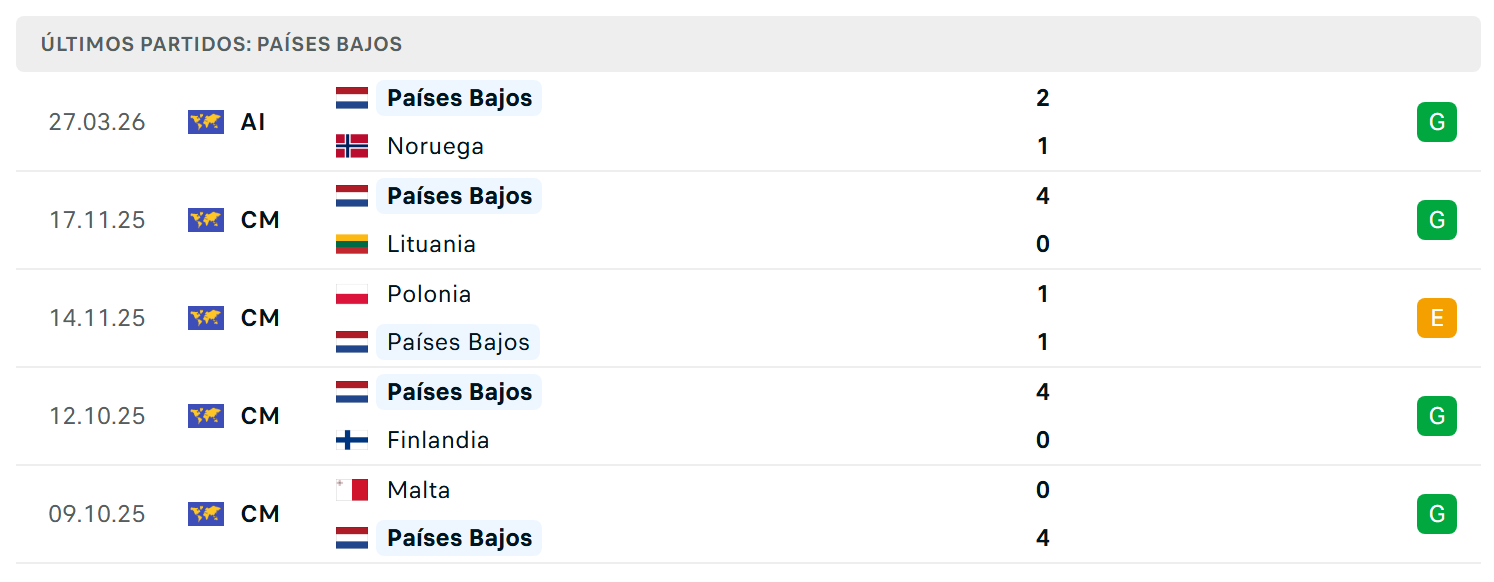Click the Lithuania flag icon
Screen dimensions: 1494x582
point(352,244)
